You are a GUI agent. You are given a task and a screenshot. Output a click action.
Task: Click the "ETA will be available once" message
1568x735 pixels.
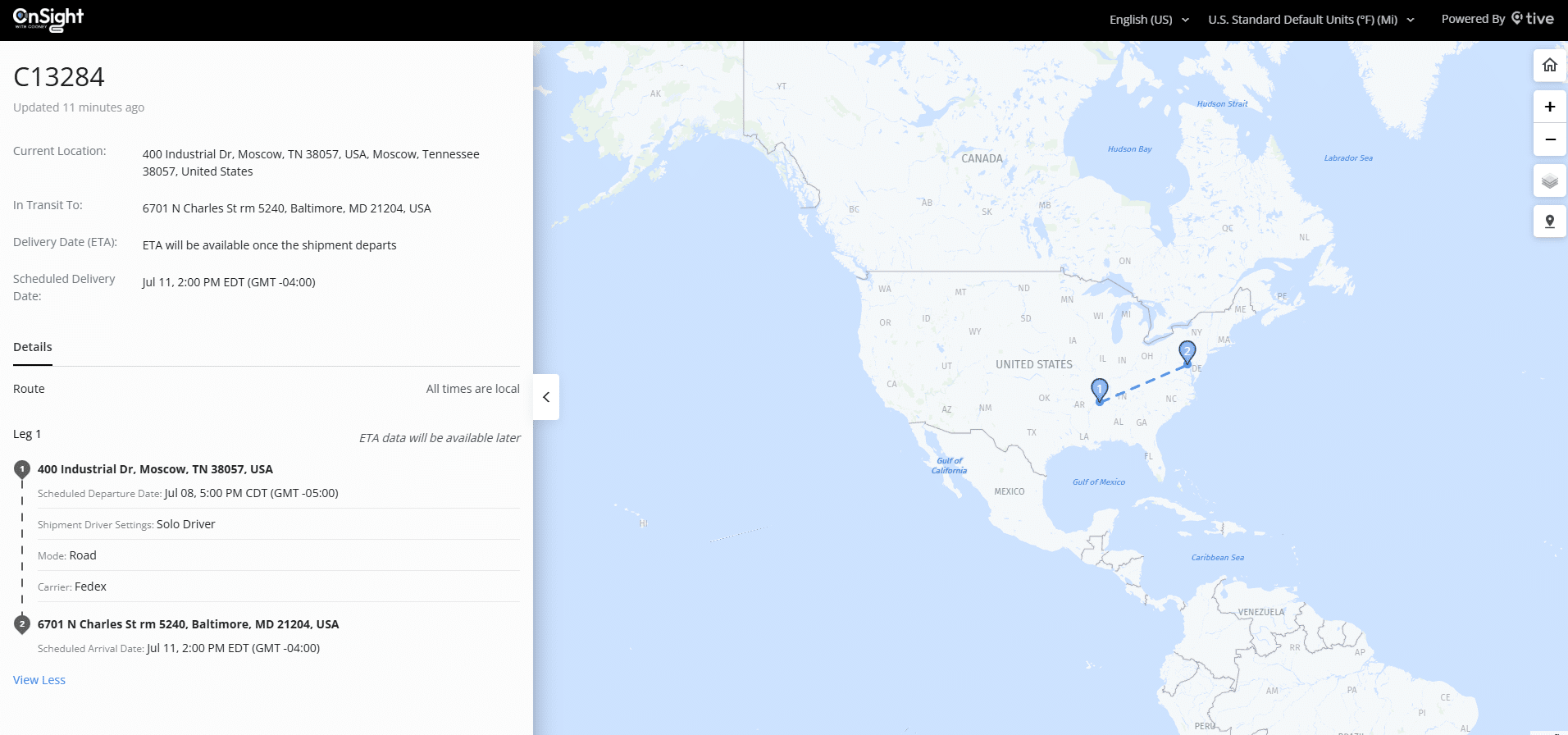tap(269, 245)
